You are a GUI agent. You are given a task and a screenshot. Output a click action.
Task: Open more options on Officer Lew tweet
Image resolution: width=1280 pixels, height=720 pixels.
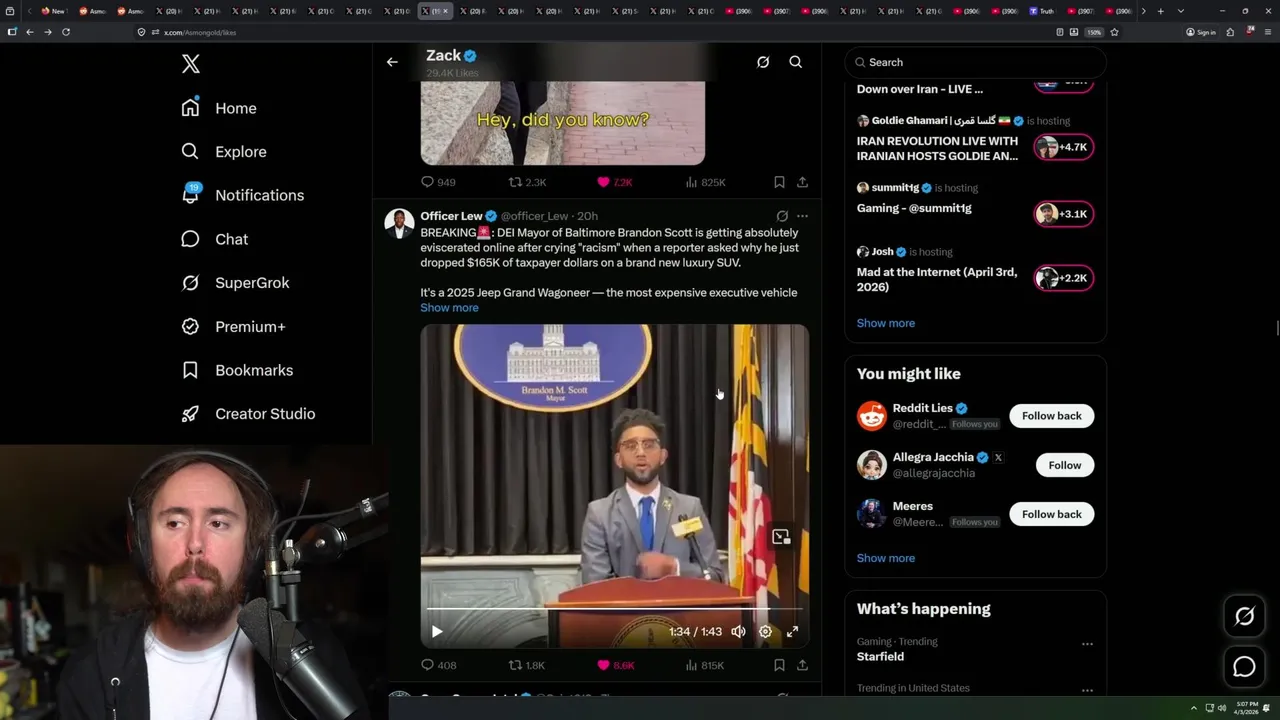(x=802, y=216)
